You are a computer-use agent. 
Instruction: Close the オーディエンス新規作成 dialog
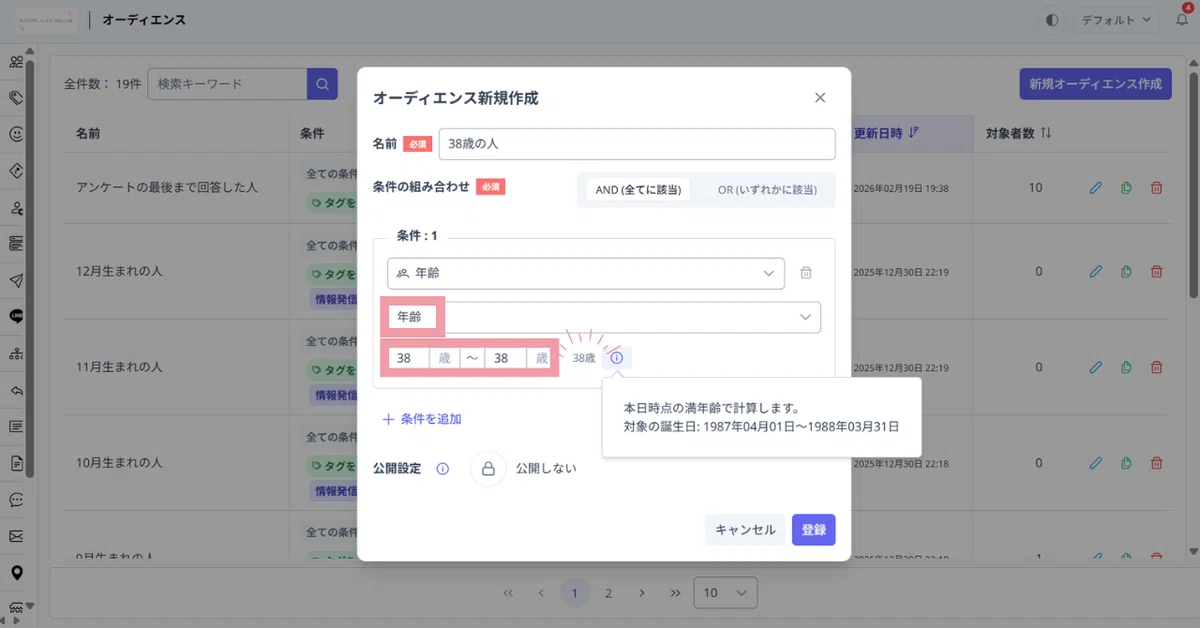point(820,97)
